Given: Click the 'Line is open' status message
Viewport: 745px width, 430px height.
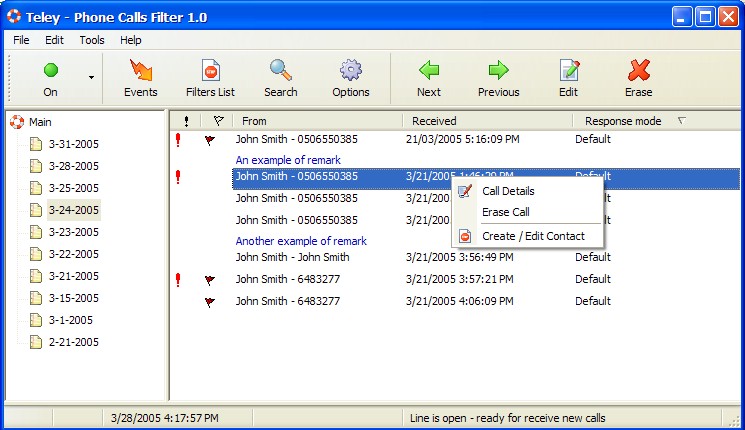Looking at the screenshot, I should 507,418.
